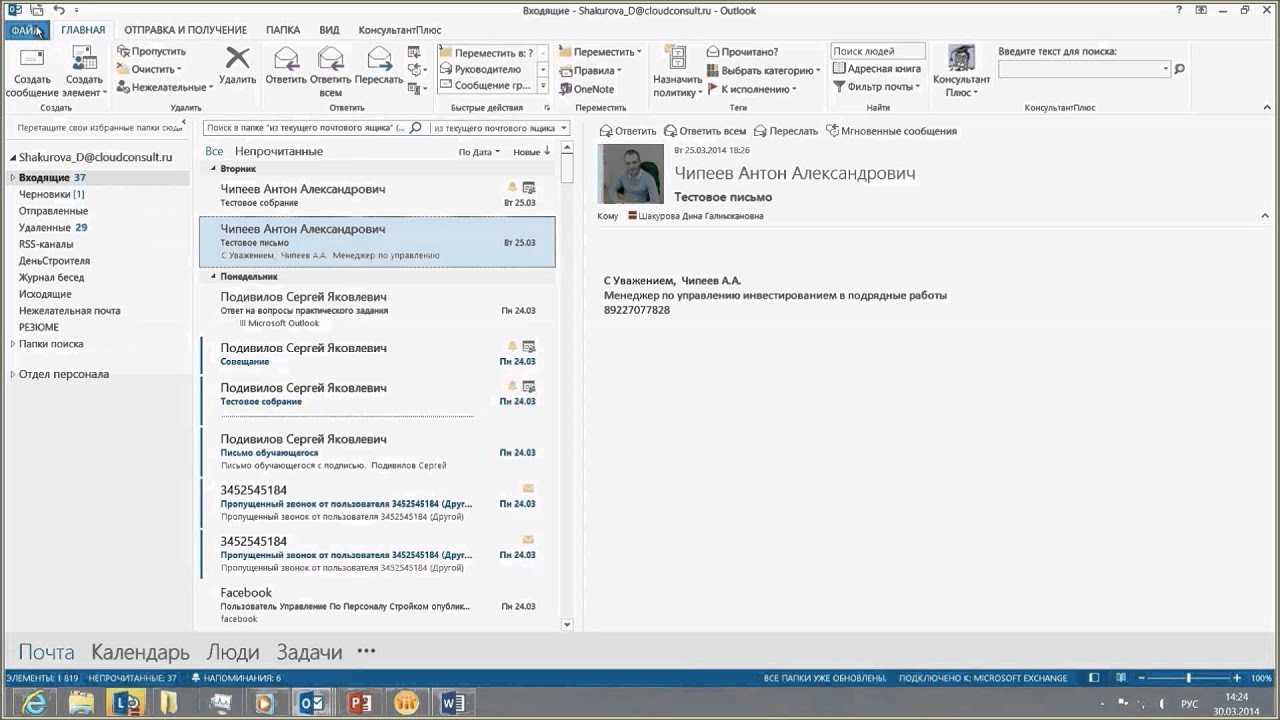Switch to ОТПРАВКА И ПОЛУЧЕНИЕ tab
The width and height of the screenshot is (1280, 720).
(x=186, y=30)
